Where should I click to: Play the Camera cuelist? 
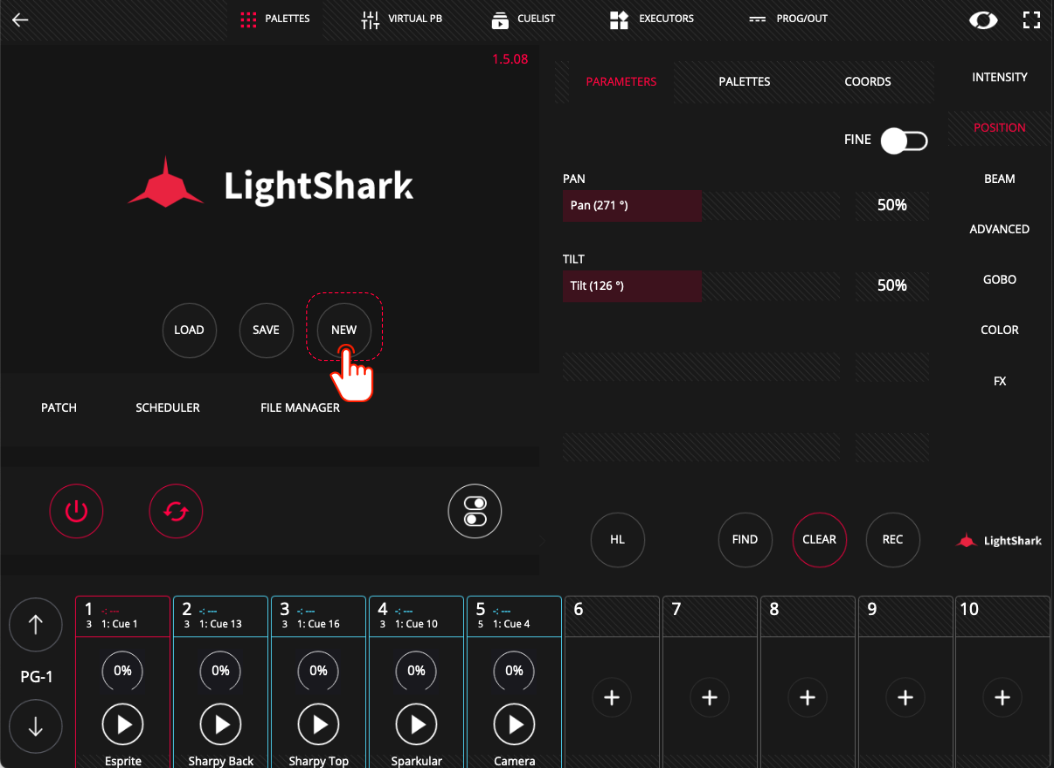[x=514, y=724]
